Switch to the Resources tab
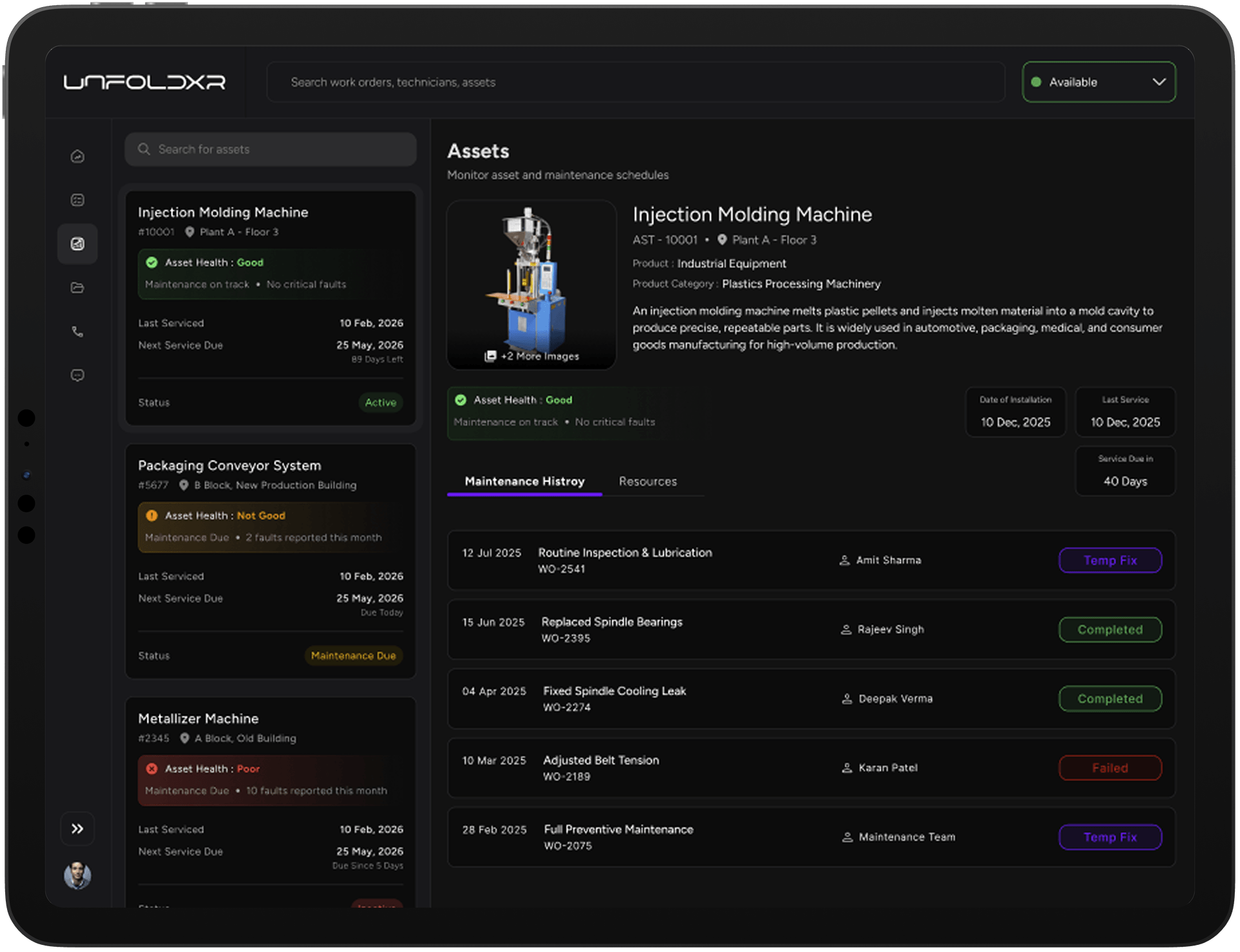Image resolution: width=1240 pixels, height=952 pixels. click(x=647, y=481)
